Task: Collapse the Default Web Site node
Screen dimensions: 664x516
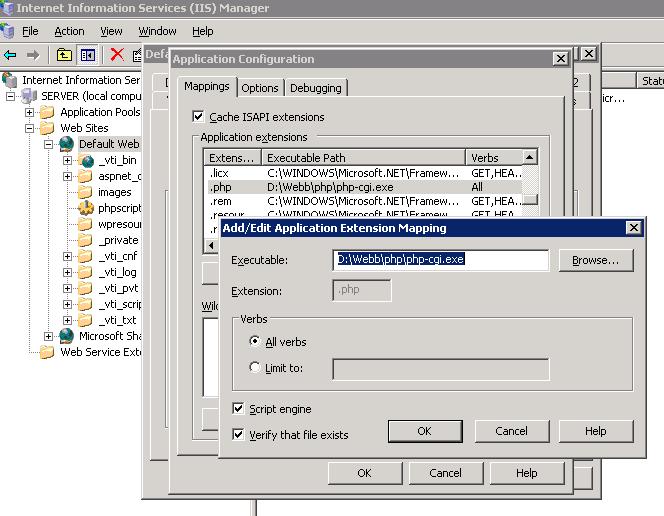Action: pyautogui.click(x=48, y=144)
